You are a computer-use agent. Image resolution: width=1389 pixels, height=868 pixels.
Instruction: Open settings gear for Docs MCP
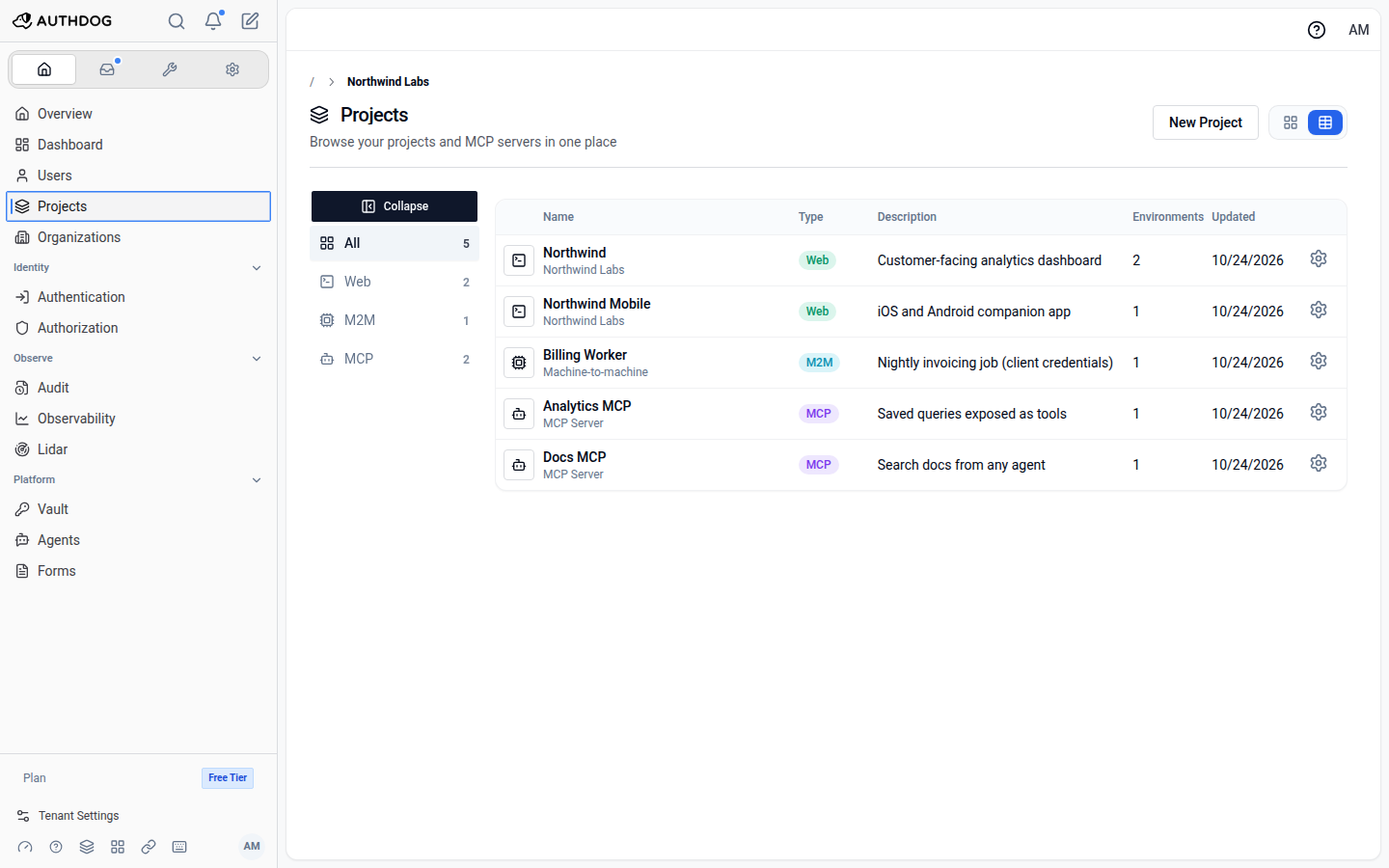[x=1319, y=463]
